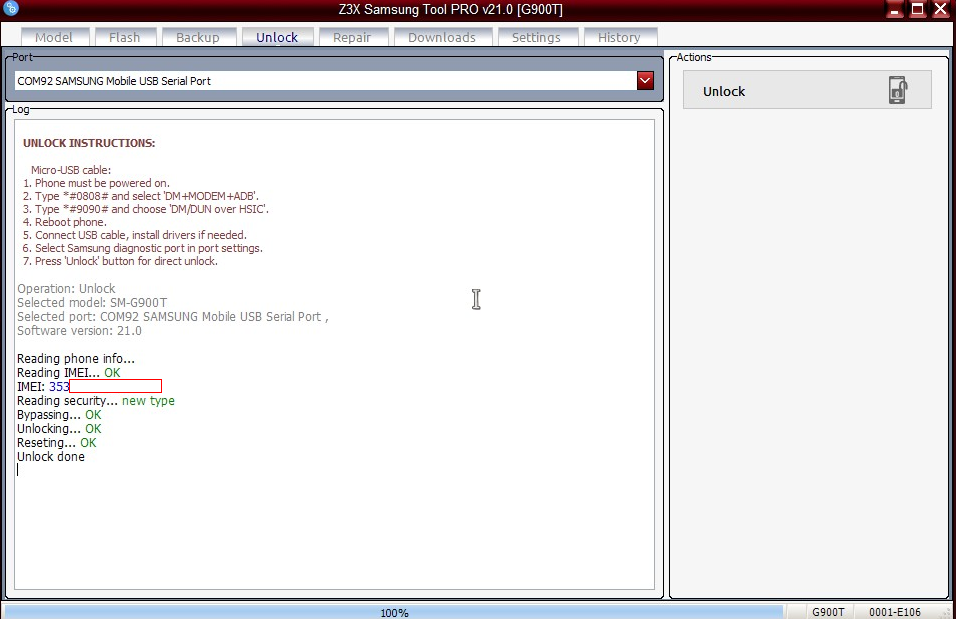
Task: Switch to the Repair tab
Action: click(352, 37)
